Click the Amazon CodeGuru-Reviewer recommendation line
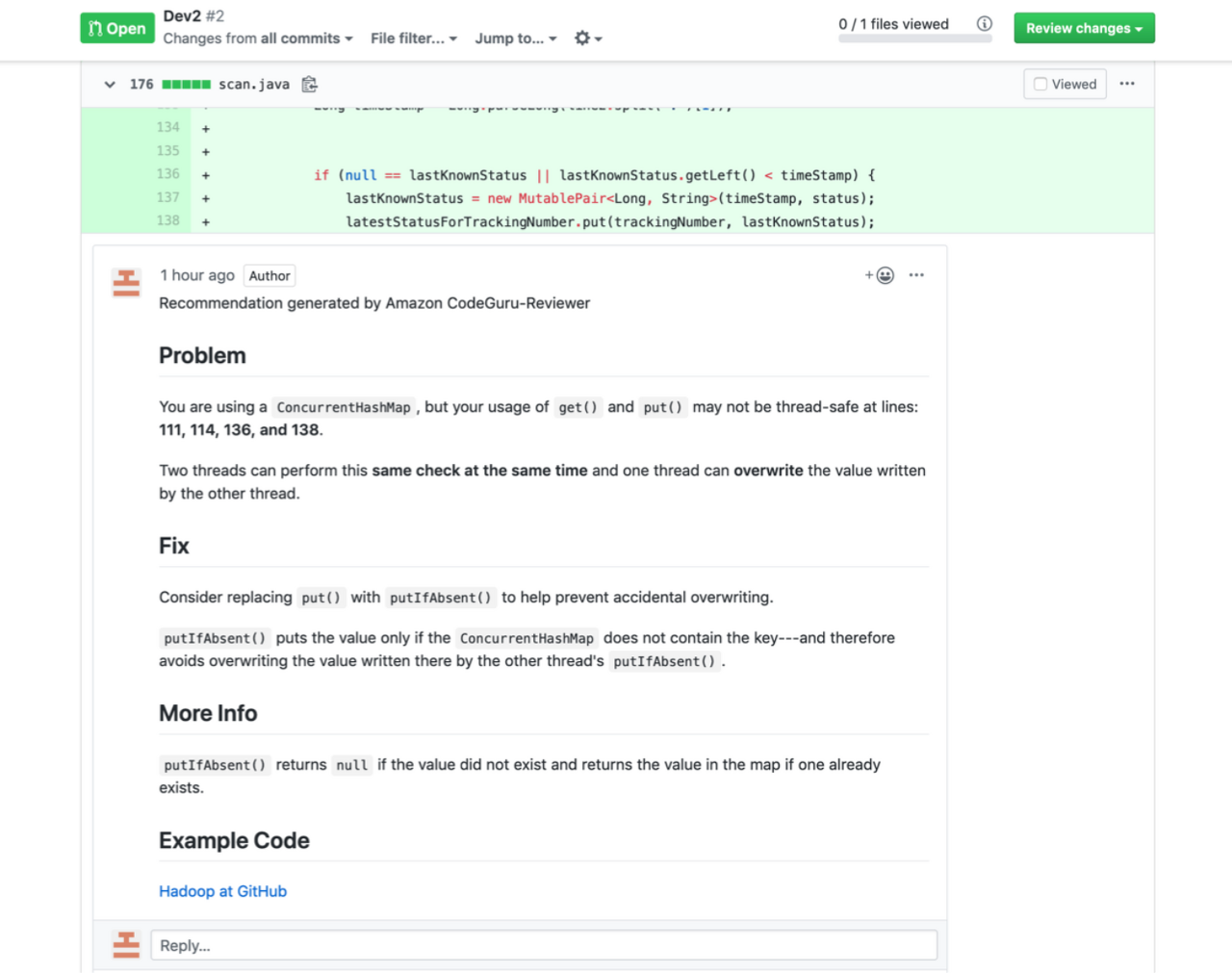Viewport: 1232px width, 973px height. tap(374, 303)
